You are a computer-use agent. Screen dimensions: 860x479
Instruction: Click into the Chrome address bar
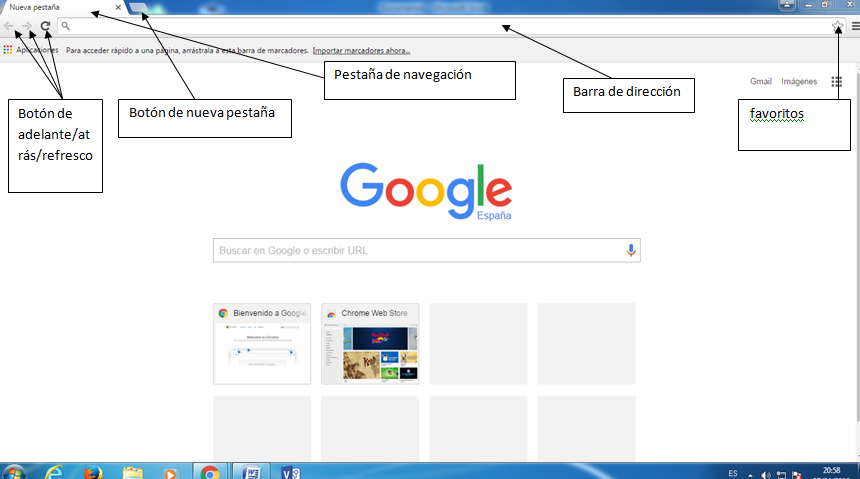[450, 26]
